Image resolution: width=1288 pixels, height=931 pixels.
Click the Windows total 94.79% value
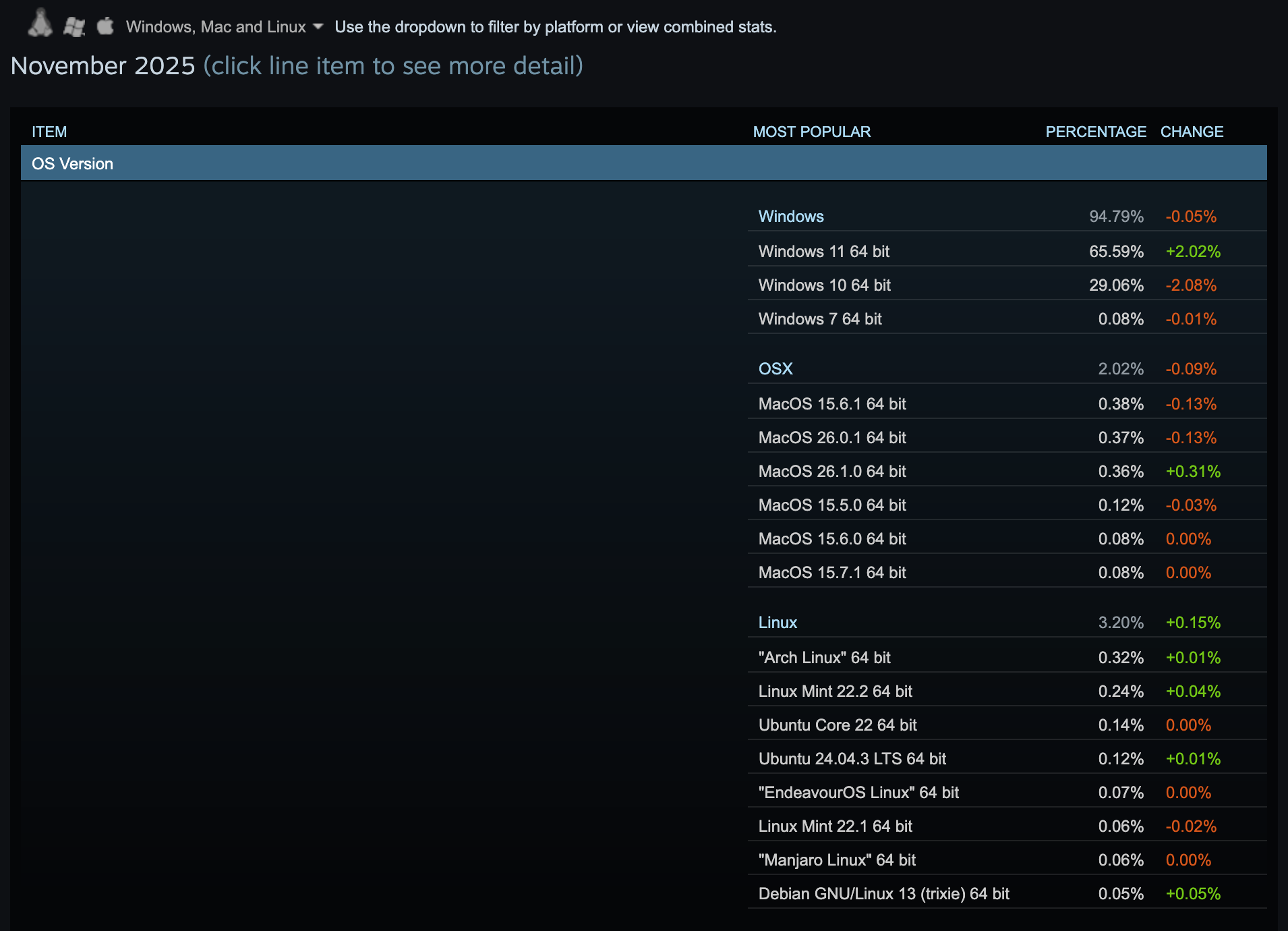1116,217
